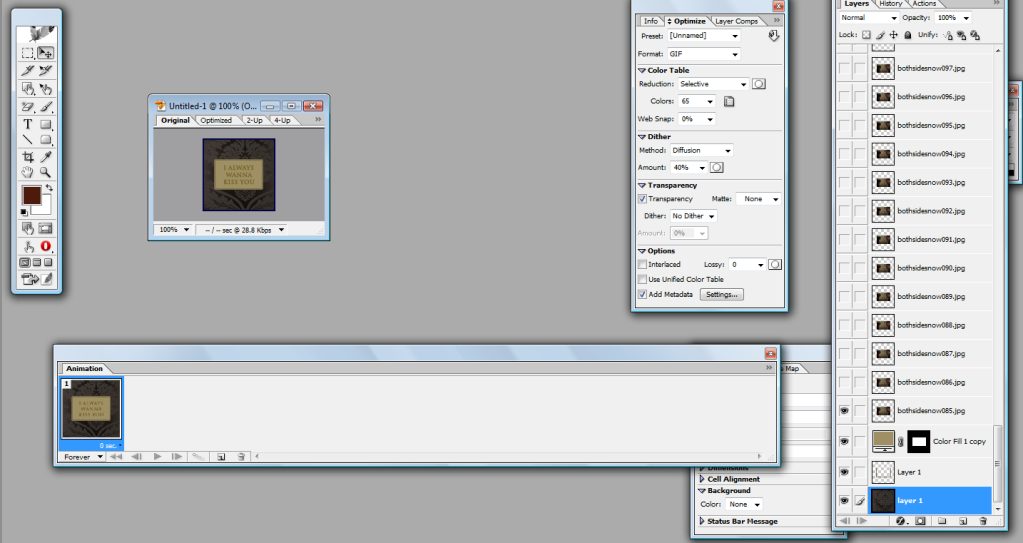Collapse the Color Table section
Viewport: 1023px width, 543px height.
pos(642,70)
